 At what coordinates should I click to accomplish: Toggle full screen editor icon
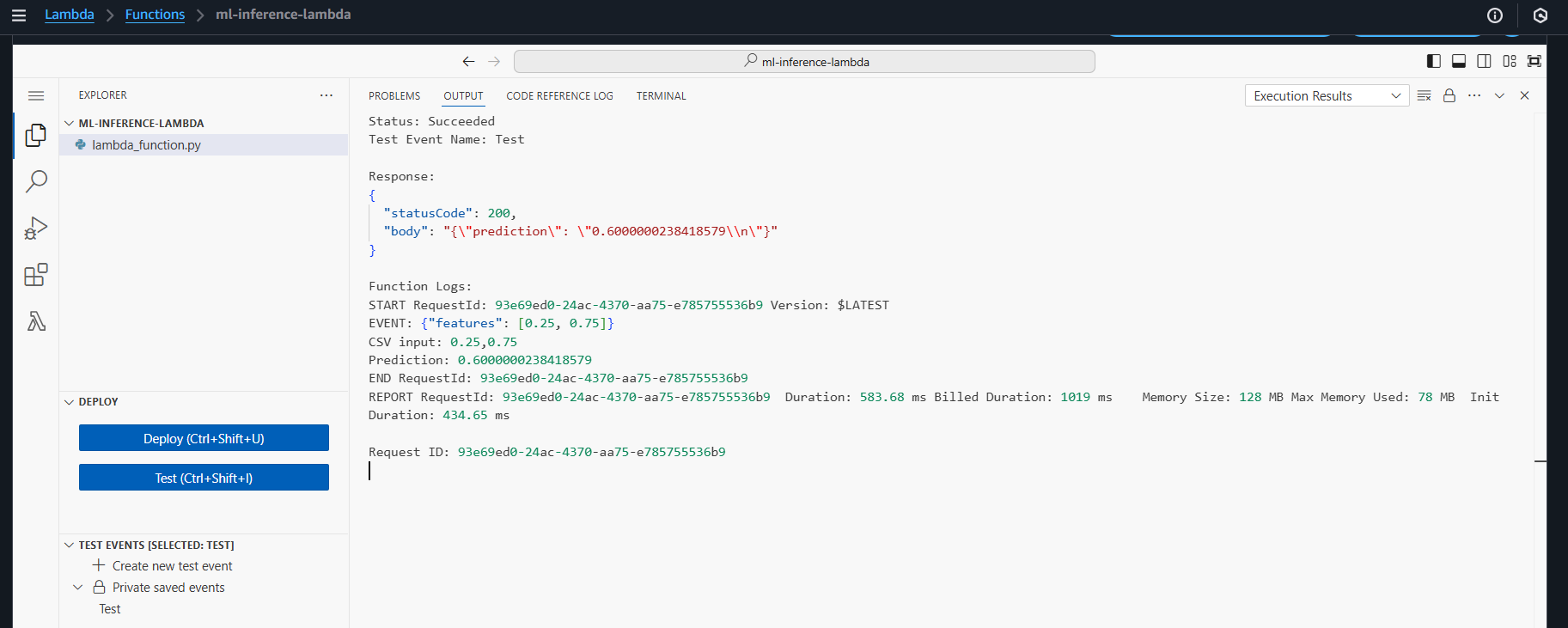click(1534, 61)
